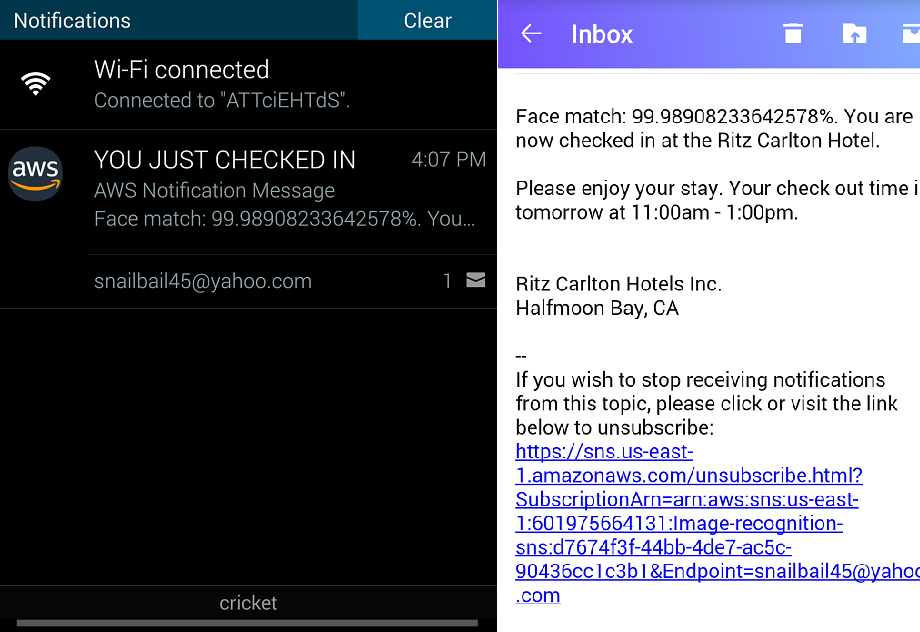
Task: Tap the Wi-Fi signal icon
Action: [36, 84]
